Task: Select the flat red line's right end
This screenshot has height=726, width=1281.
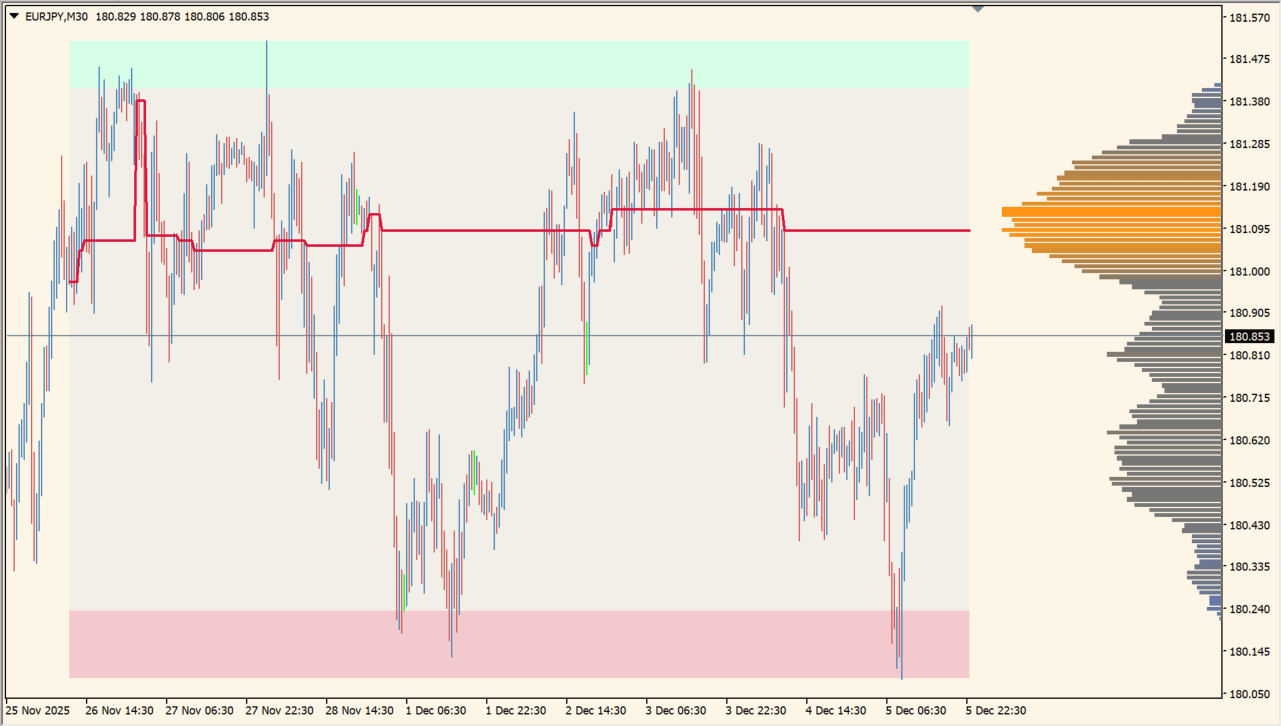Action: [x=967, y=231]
